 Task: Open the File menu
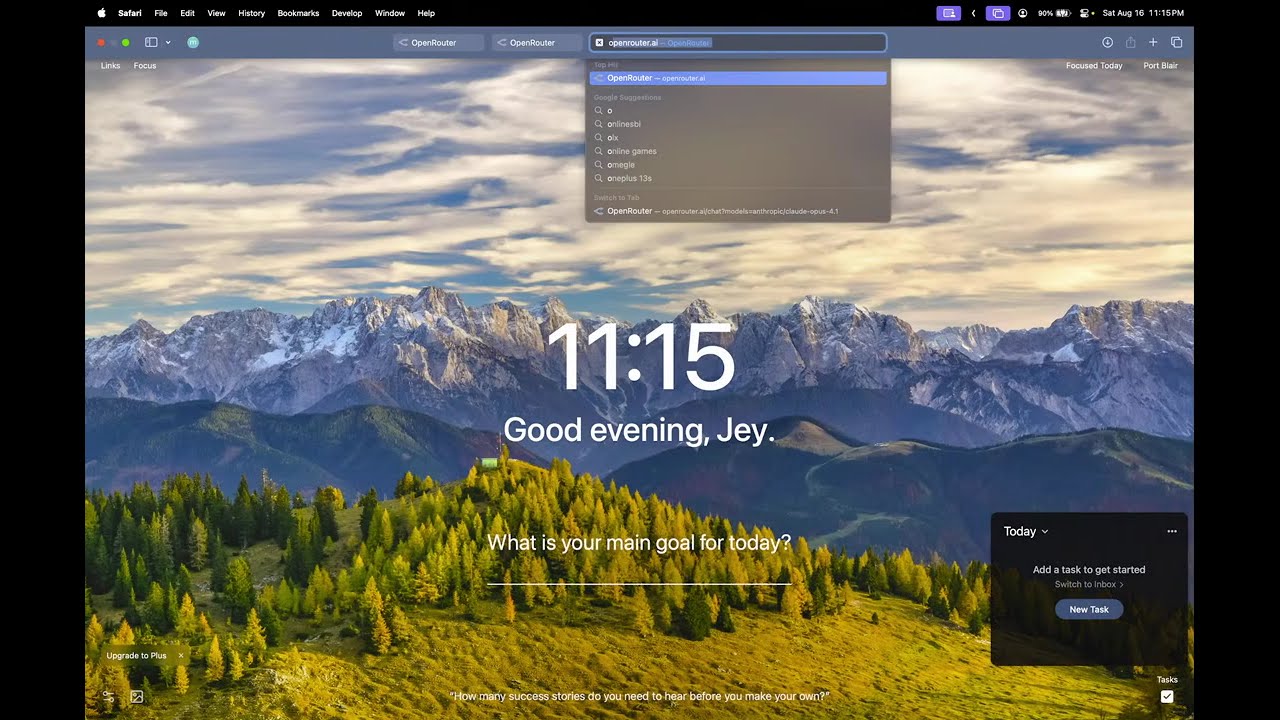coord(161,13)
